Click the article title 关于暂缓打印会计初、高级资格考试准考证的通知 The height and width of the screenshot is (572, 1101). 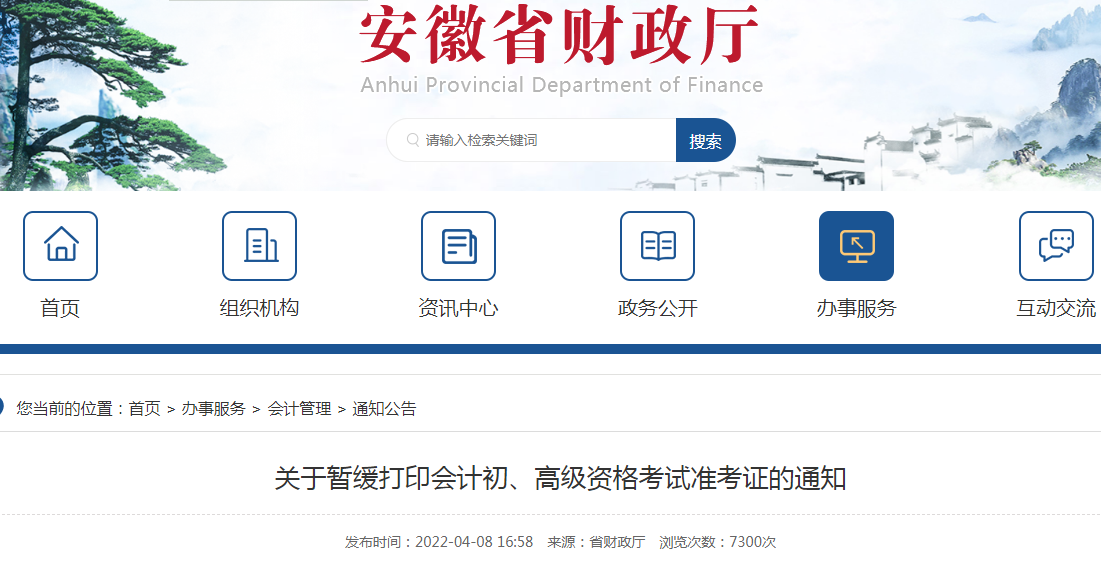pyautogui.click(x=560, y=479)
